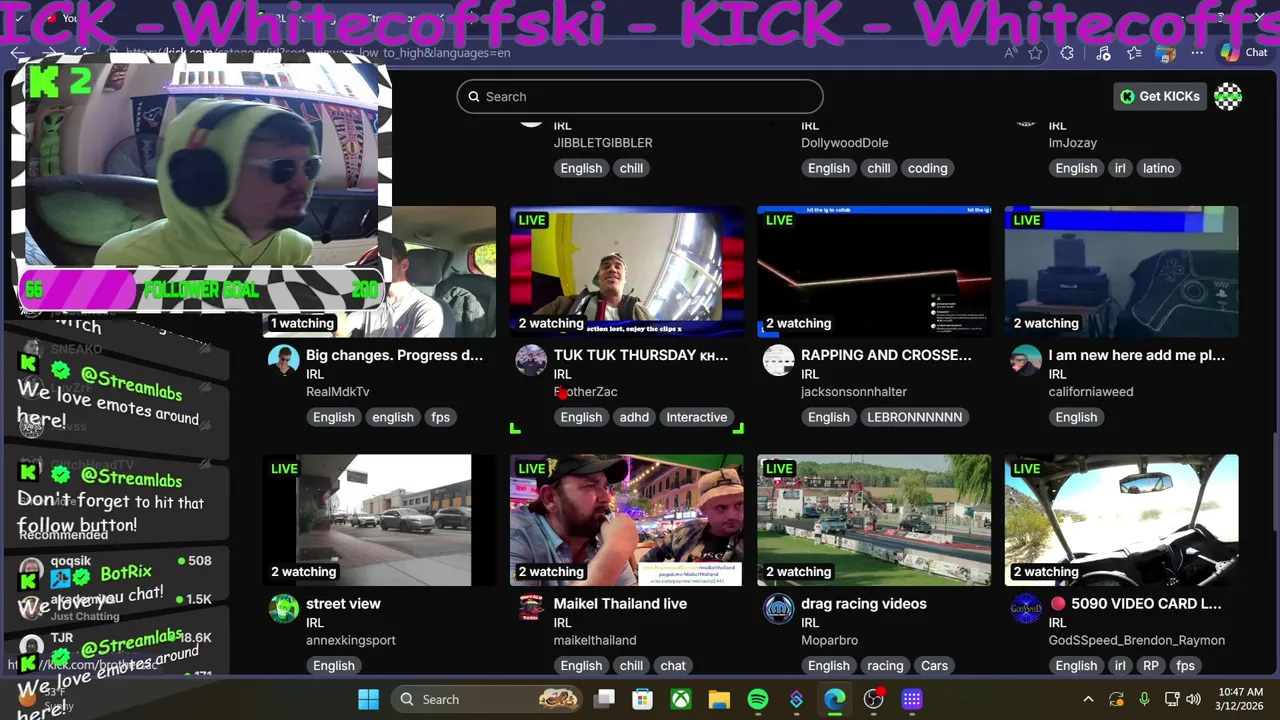Select the Cars tag under Moparbro
The width and height of the screenshot is (1280, 720).
click(935, 665)
